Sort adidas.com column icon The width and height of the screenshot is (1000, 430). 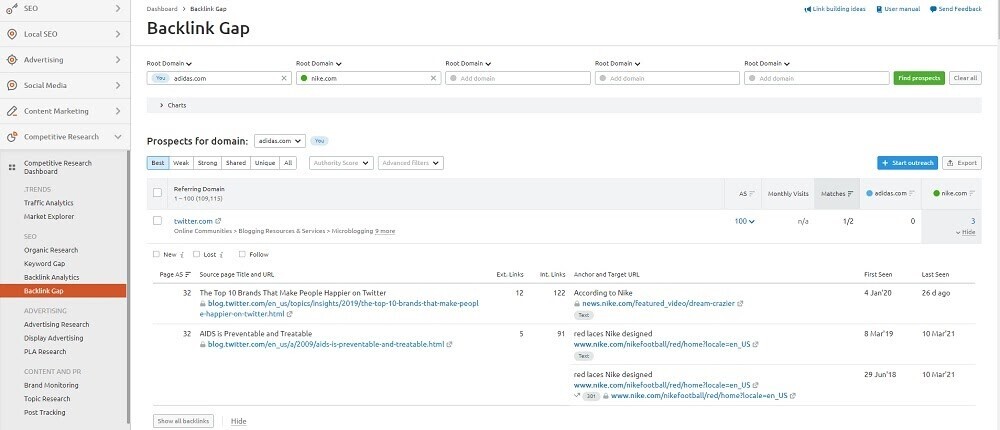coord(912,193)
